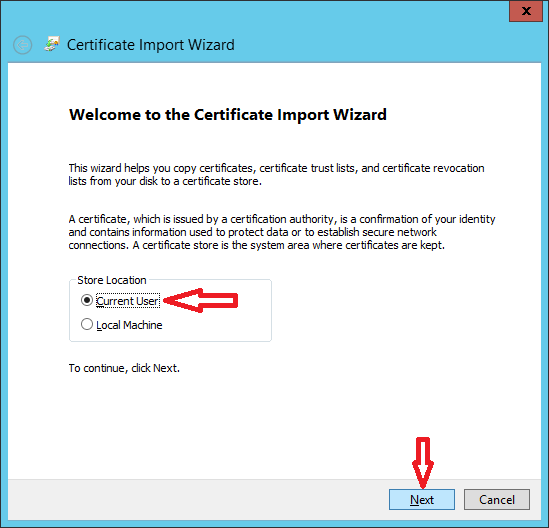Click the 'To continue, click Next.' text
549x528 pixels.
click(124, 368)
